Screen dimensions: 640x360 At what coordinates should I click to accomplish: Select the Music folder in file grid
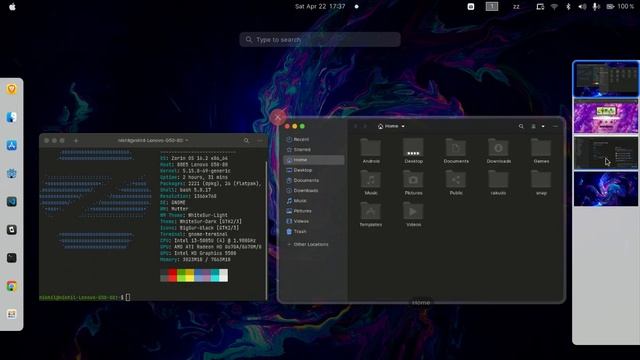point(371,182)
